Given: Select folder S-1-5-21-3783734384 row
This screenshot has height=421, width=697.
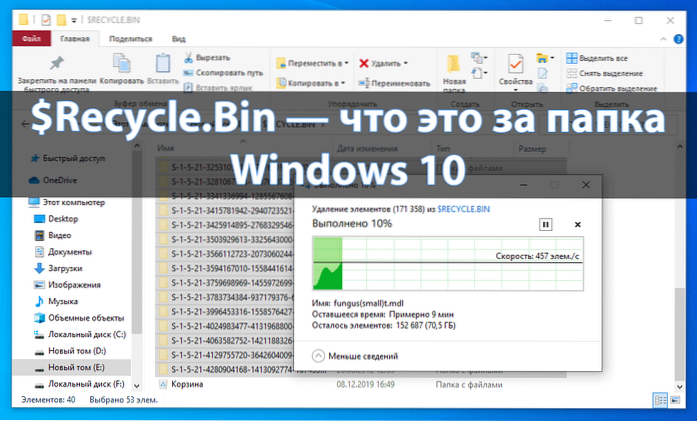Looking at the screenshot, I should 224,297.
